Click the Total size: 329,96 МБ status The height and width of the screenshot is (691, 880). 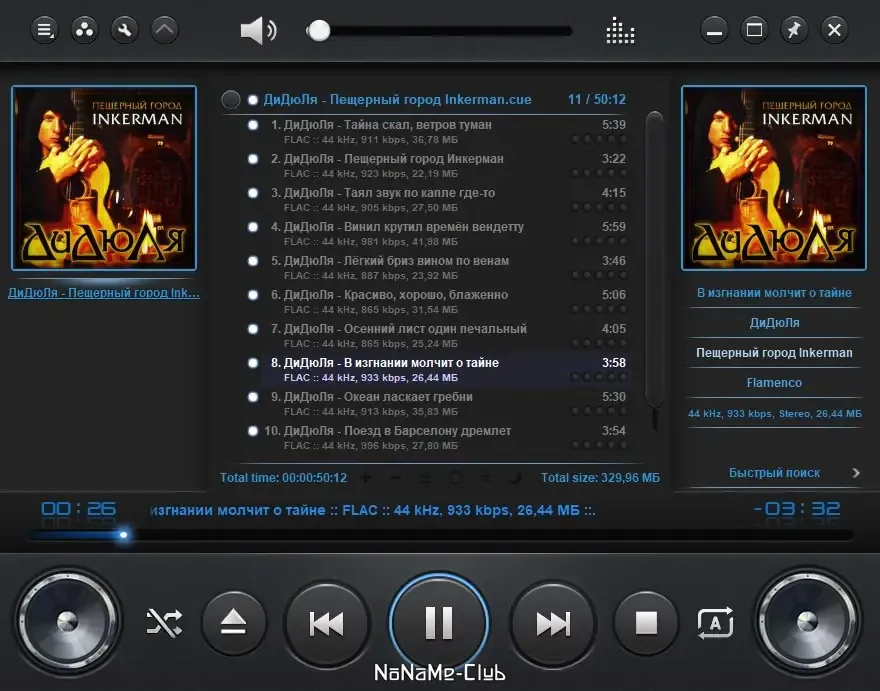pos(600,478)
